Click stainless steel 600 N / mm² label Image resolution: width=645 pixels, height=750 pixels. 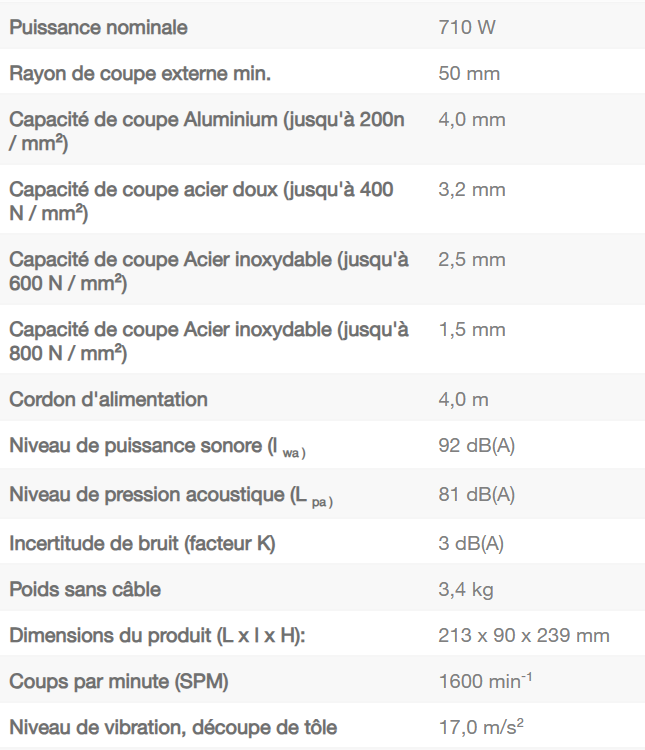pos(209,272)
